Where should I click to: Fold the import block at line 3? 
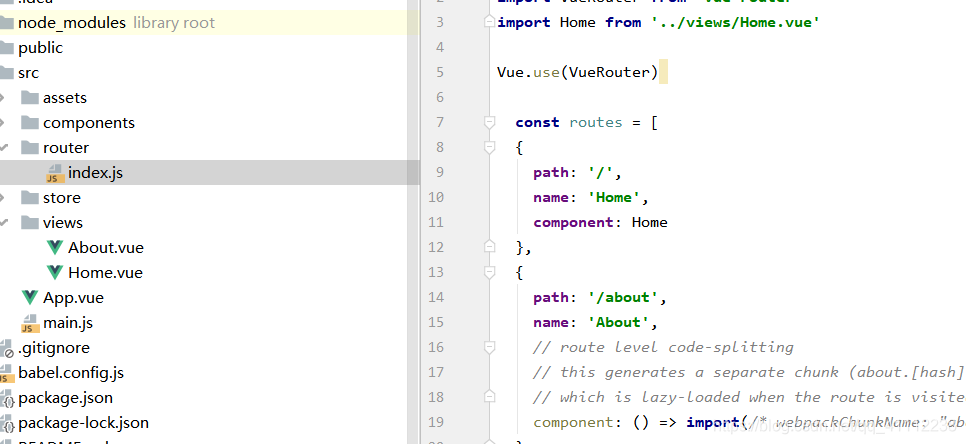pos(489,22)
